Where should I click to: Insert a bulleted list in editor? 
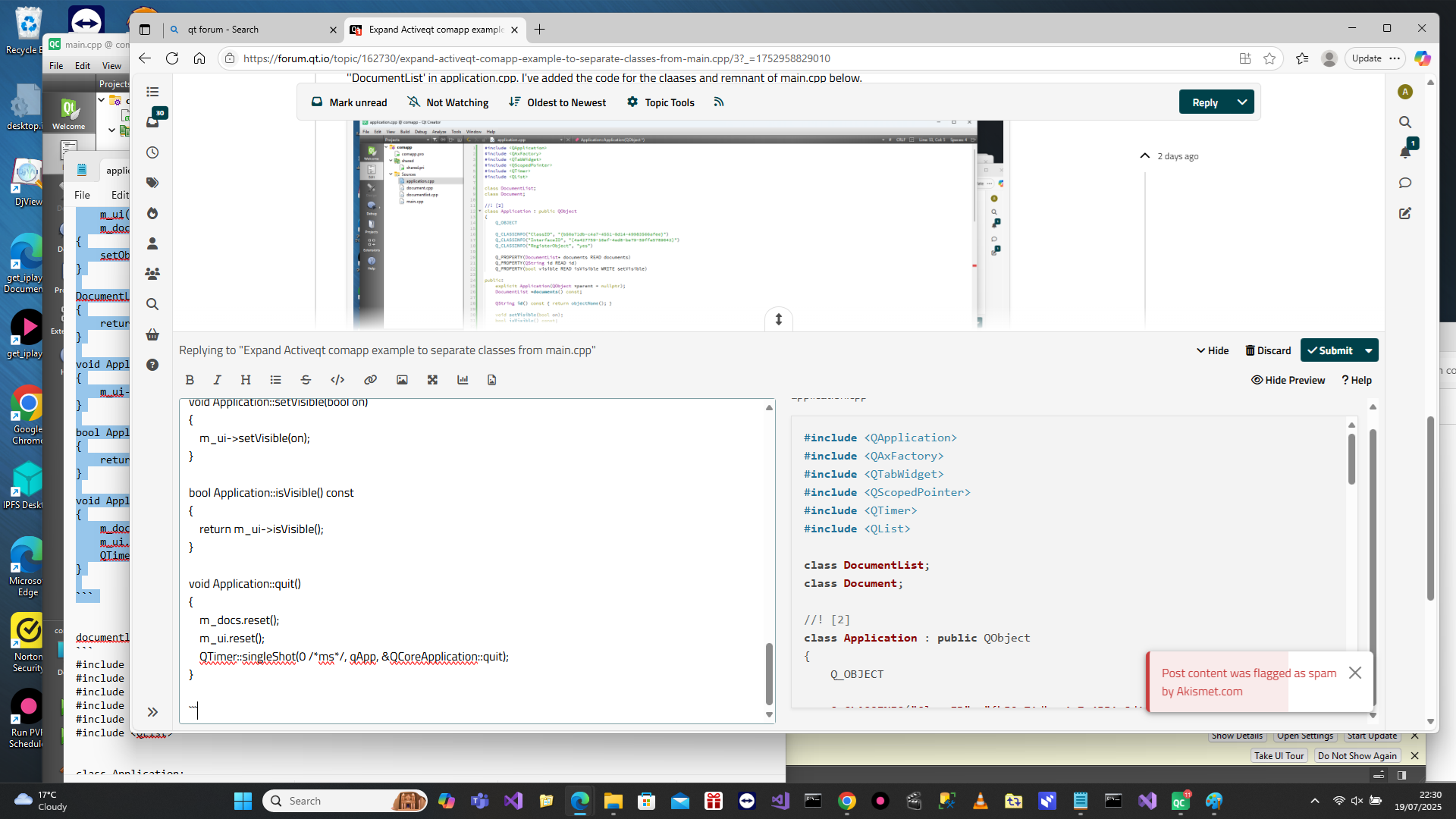point(275,380)
